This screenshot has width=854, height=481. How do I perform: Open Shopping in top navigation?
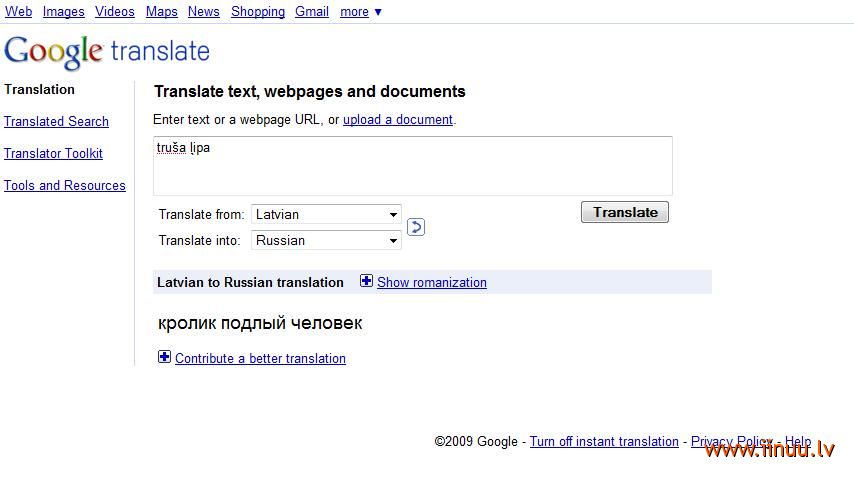point(258,11)
